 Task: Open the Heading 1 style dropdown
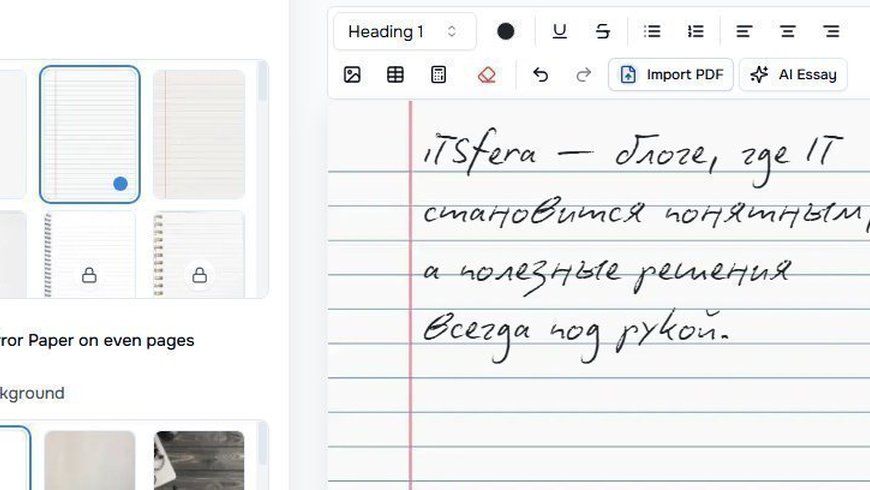point(404,32)
